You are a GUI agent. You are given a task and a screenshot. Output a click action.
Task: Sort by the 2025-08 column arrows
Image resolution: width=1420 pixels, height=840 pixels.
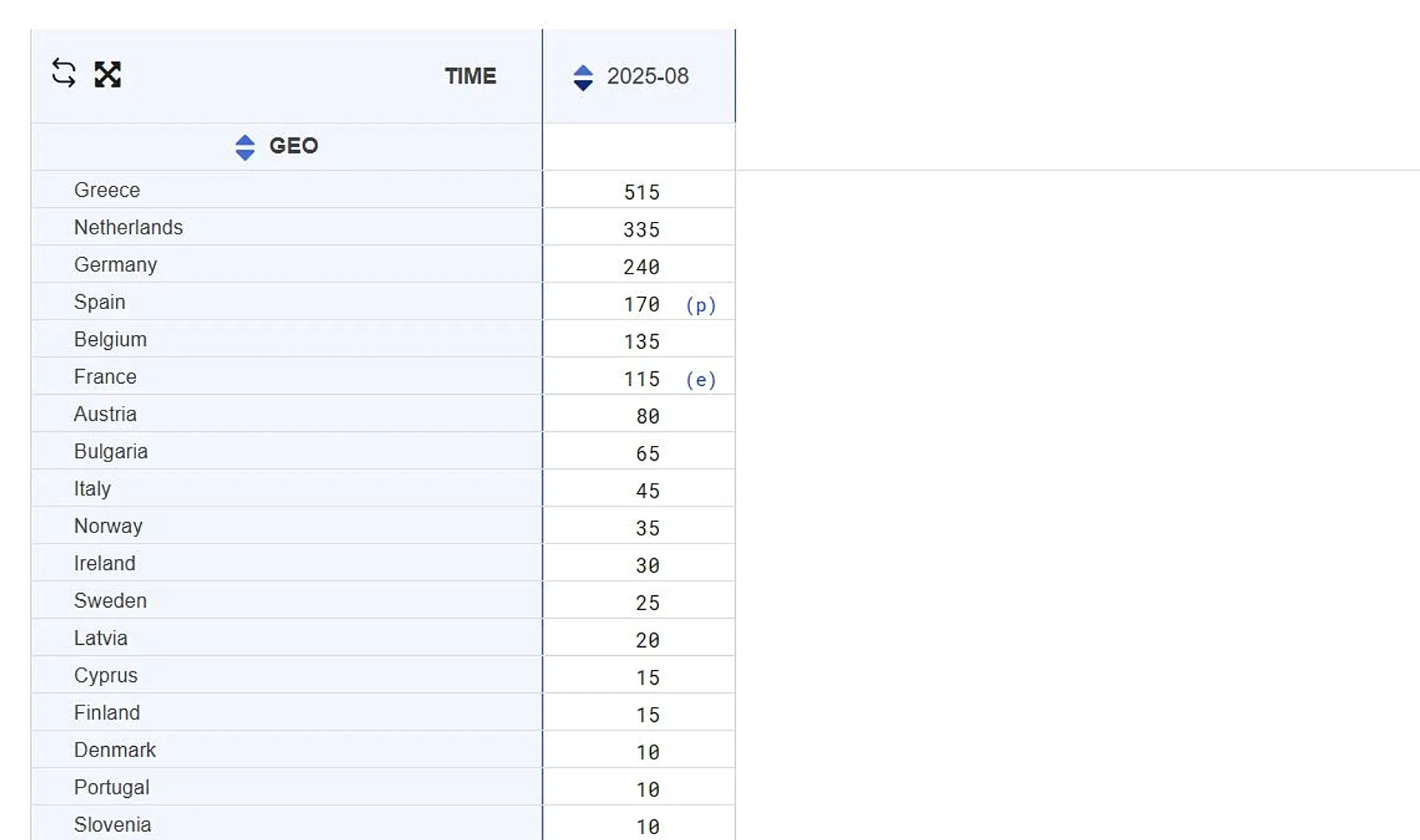[x=583, y=78]
